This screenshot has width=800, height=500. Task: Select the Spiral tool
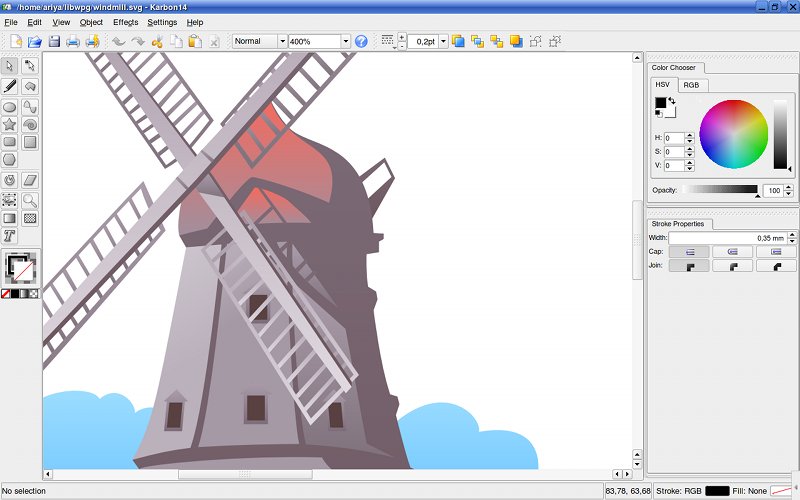coord(30,125)
